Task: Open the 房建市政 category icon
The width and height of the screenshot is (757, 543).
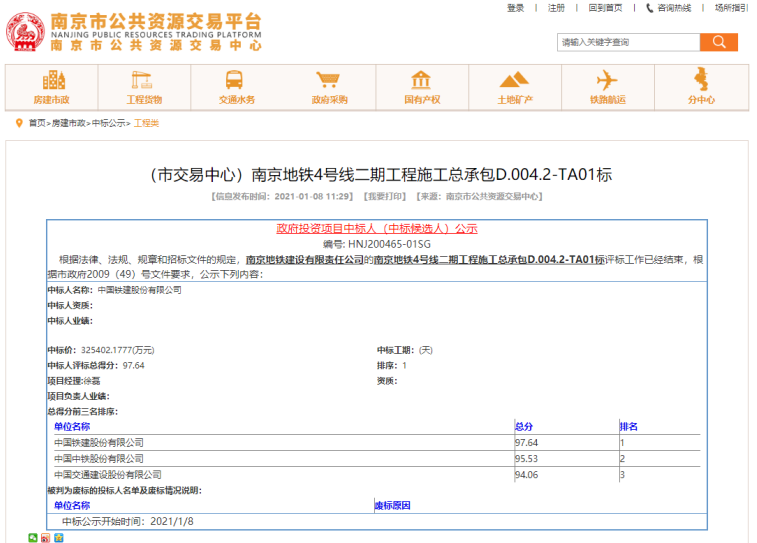Action: [52, 82]
